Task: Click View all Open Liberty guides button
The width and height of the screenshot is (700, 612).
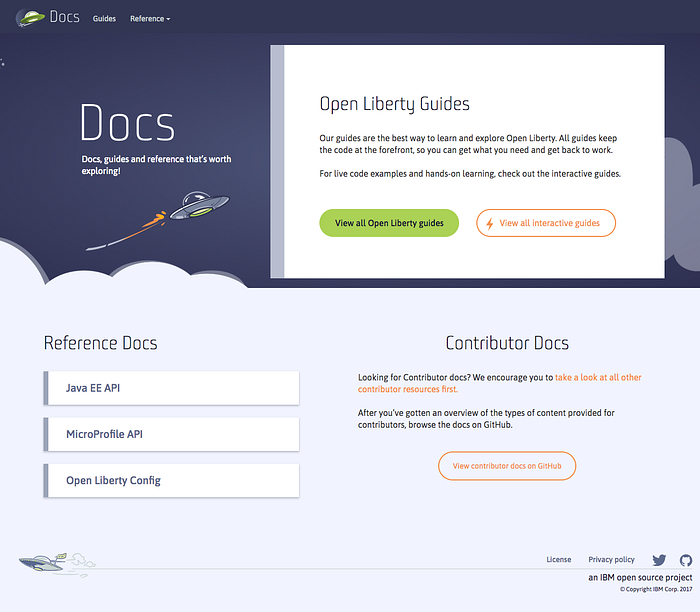Action: pos(389,223)
